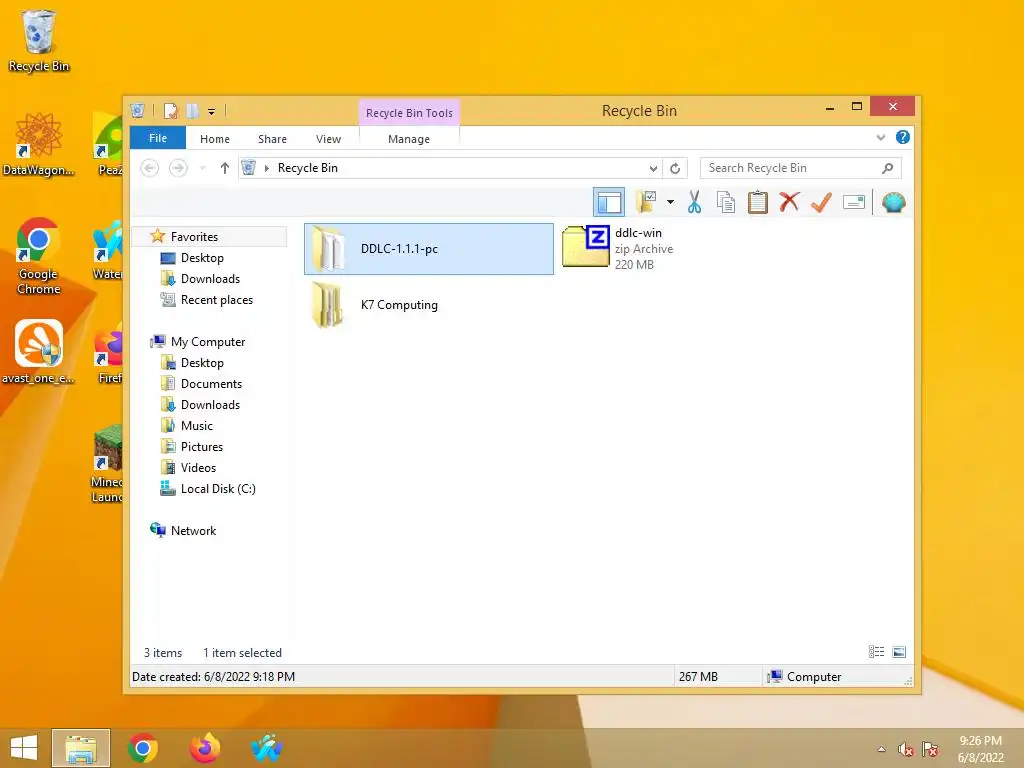Open Desktop under Favorites
Viewport: 1024px width, 768px height.
coord(202,258)
